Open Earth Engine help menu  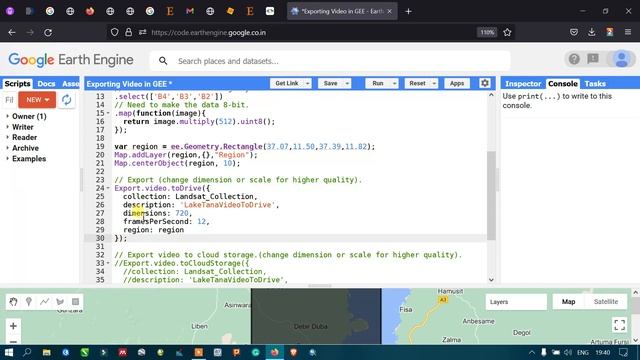click(x=574, y=59)
